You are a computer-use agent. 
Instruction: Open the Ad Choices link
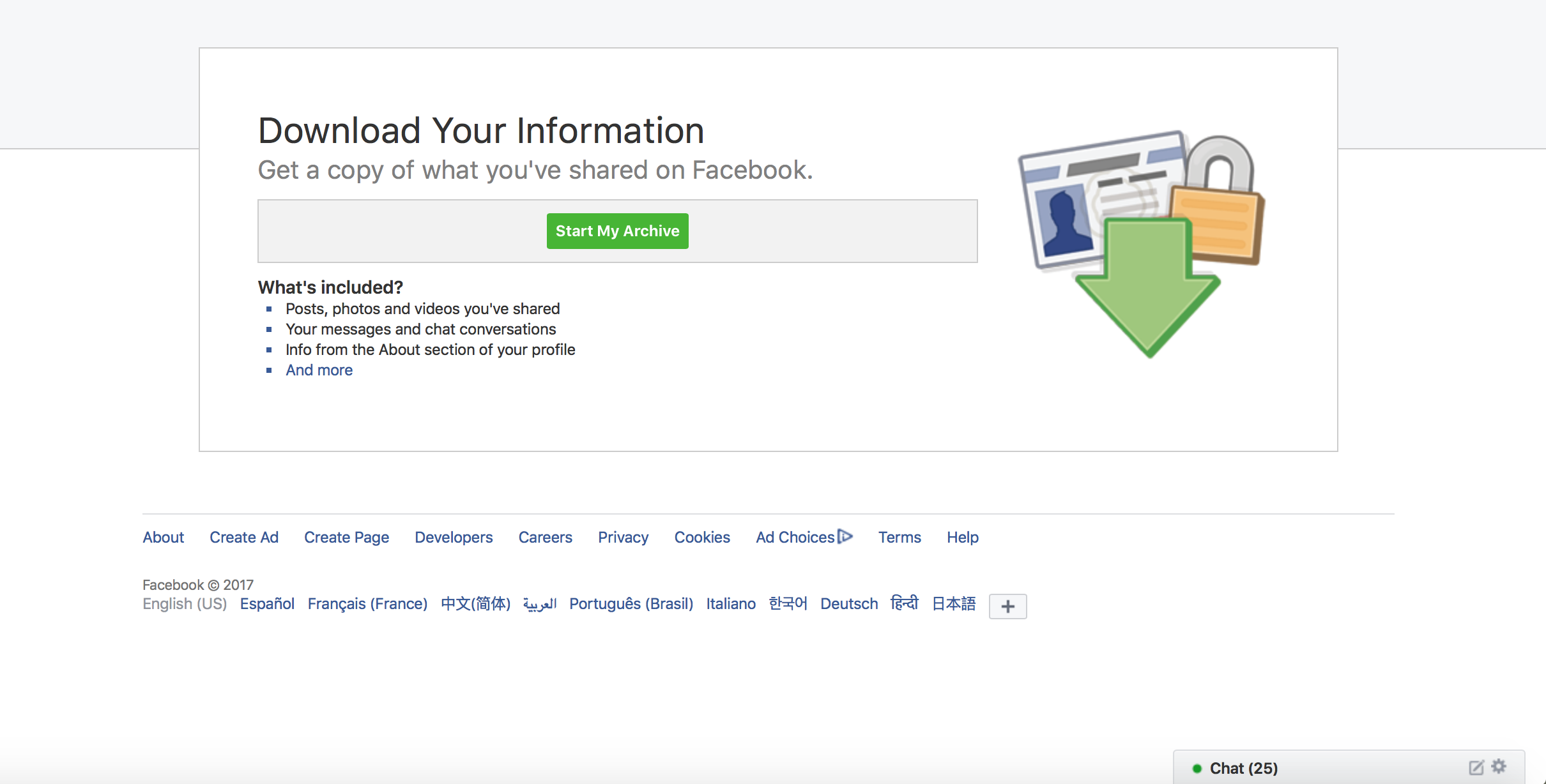pos(795,538)
